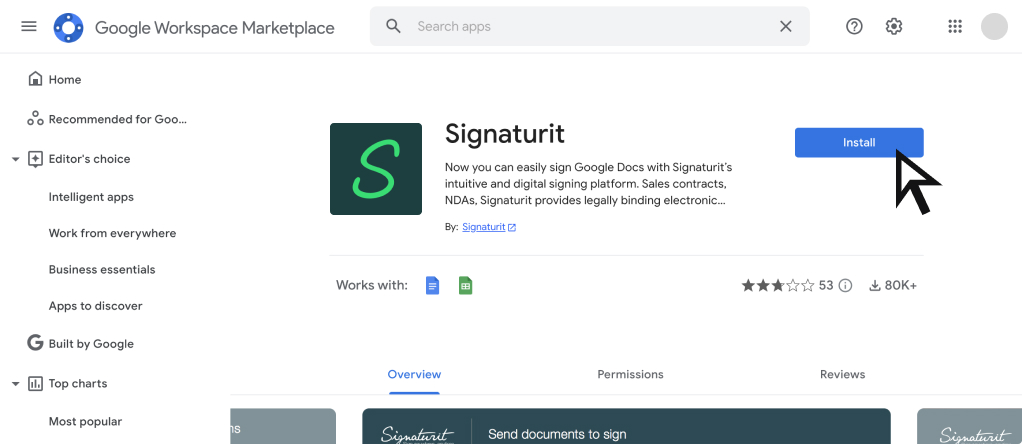The height and width of the screenshot is (444, 1022).
Task: Click the Google Workspace Marketplace title
Action: tap(215, 27)
